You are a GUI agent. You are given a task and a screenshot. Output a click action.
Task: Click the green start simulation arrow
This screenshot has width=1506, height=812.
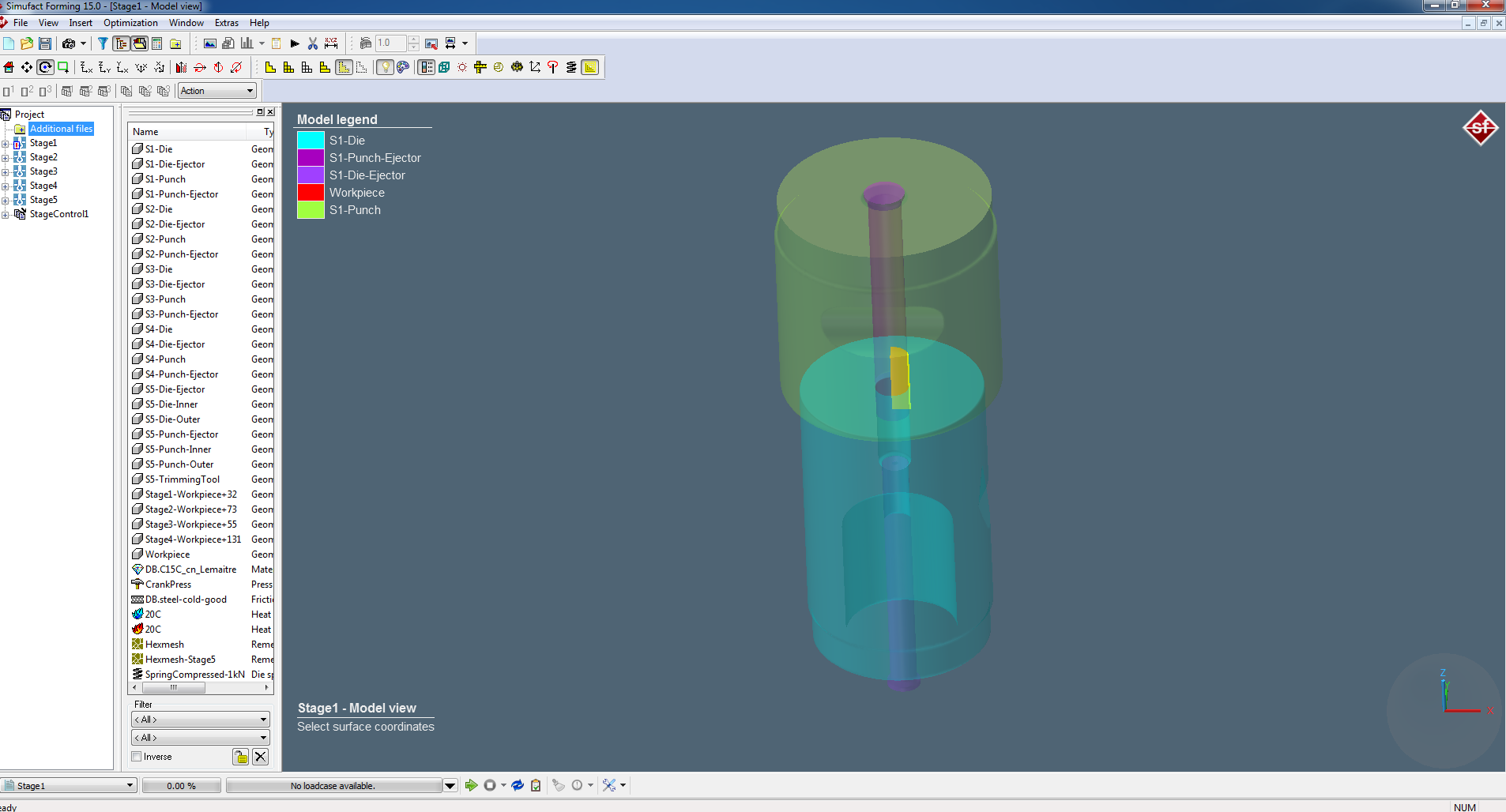click(472, 785)
